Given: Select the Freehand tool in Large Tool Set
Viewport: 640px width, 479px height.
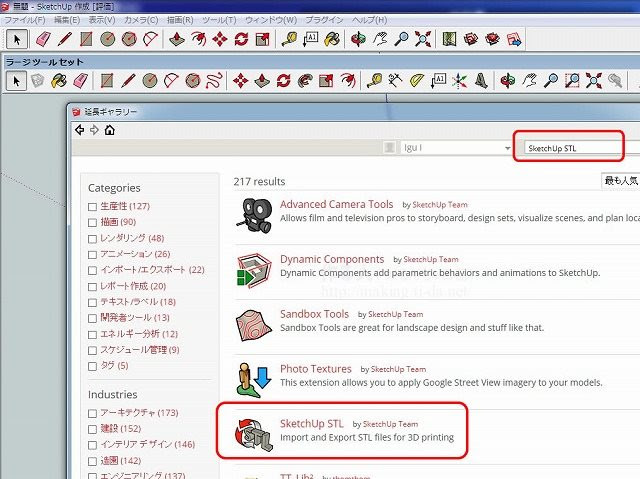Looking at the screenshot, I should click(x=214, y=80).
